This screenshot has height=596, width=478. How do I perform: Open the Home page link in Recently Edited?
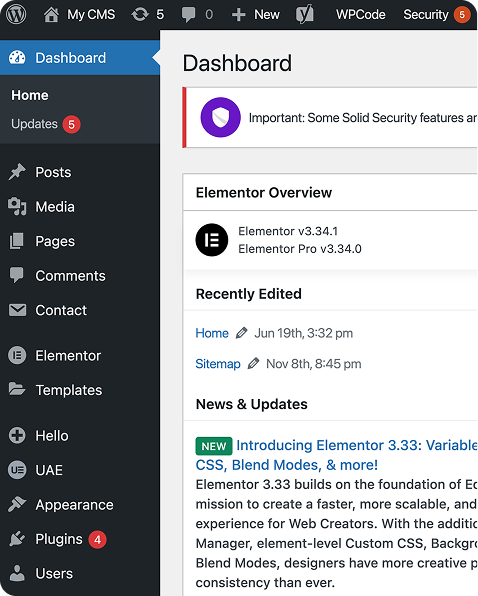[212, 333]
